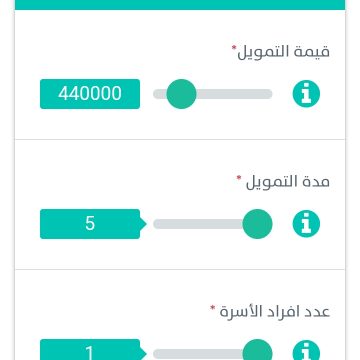Click the عدد افراد الأسرة label
The image size is (360, 360).
pos(275,311)
